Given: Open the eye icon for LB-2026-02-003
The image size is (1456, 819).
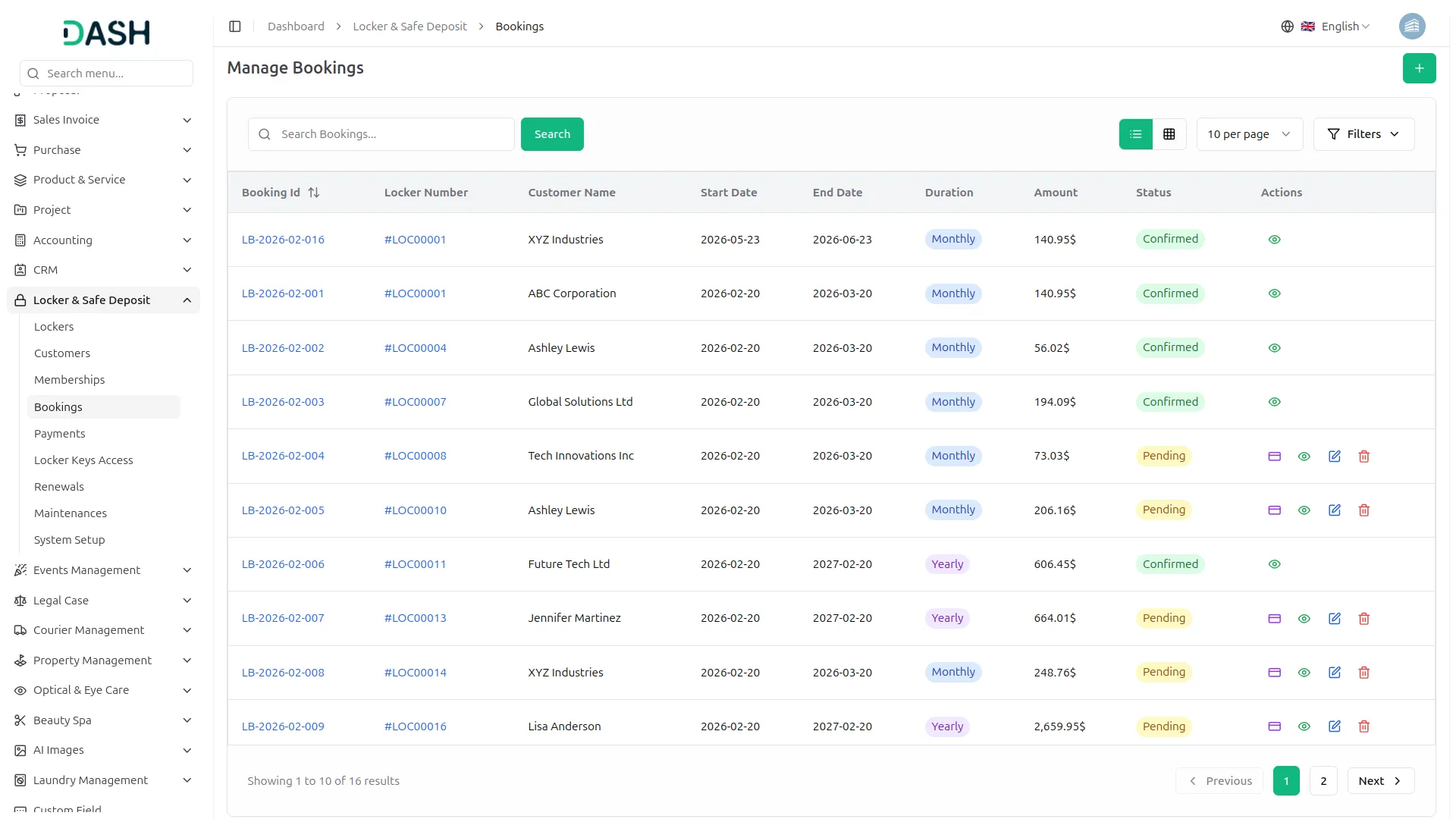Looking at the screenshot, I should tap(1274, 402).
